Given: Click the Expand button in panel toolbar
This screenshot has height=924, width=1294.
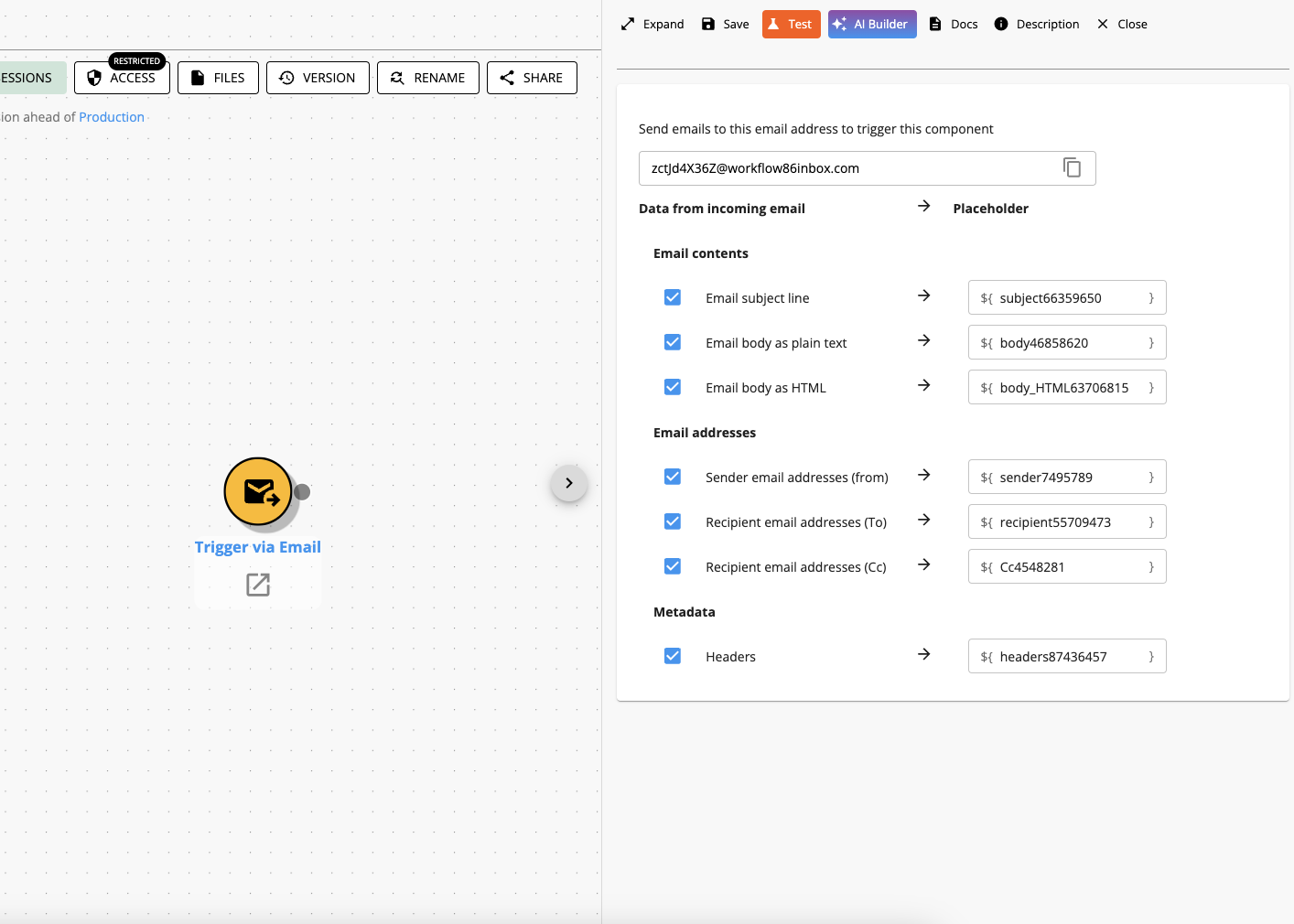Looking at the screenshot, I should point(652,24).
